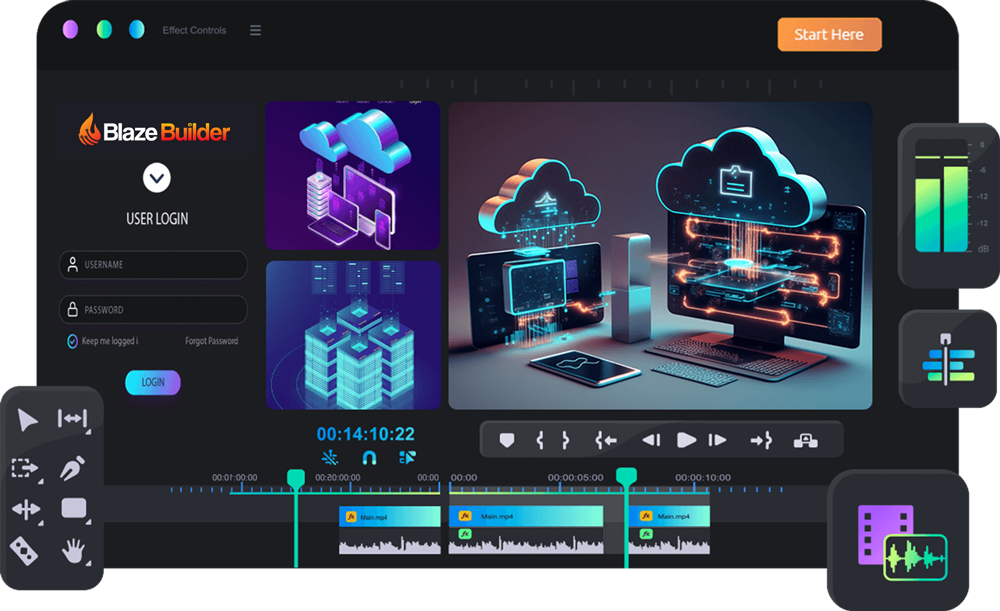The width and height of the screenshot is (1000, 611).
Task: Click the Lift/Extract button after Go to Out
Action: point(805,440)
